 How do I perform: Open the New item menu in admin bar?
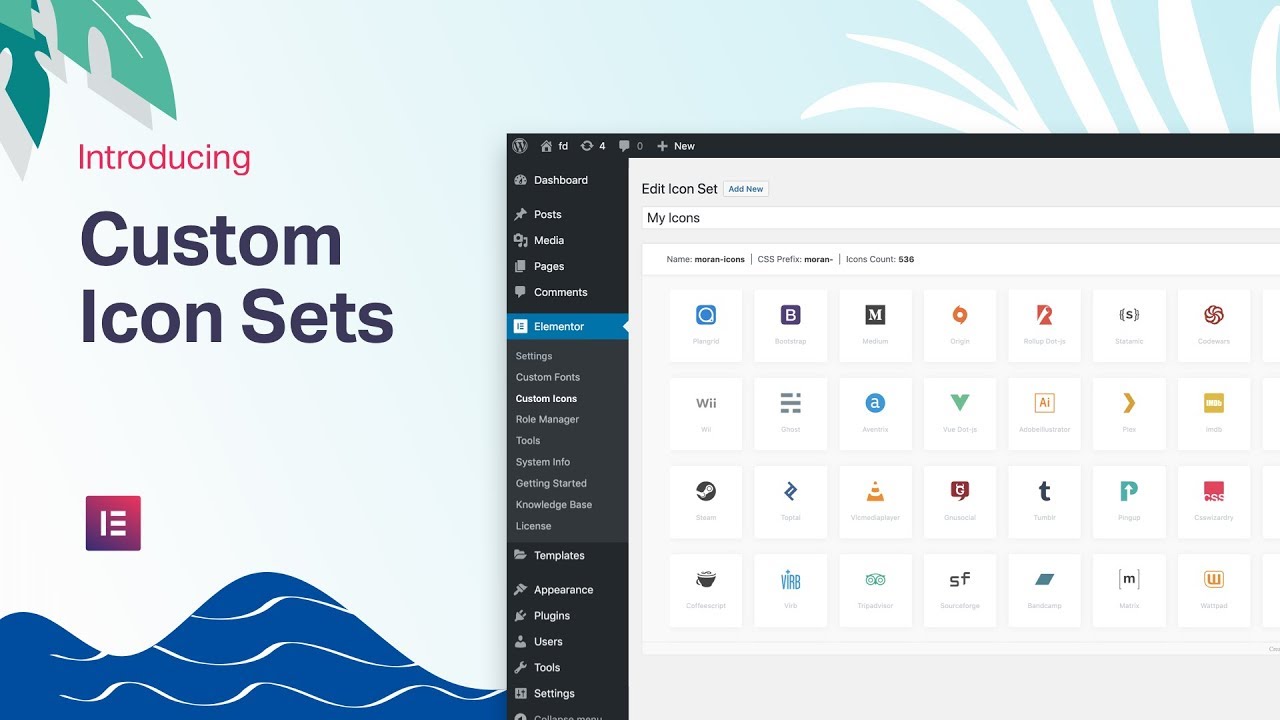tap(675, 146)
